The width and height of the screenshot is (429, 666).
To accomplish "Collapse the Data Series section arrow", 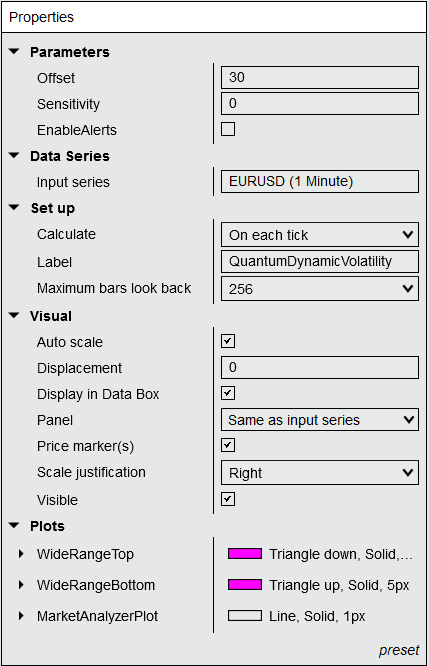I will click(x=14, y=155).
